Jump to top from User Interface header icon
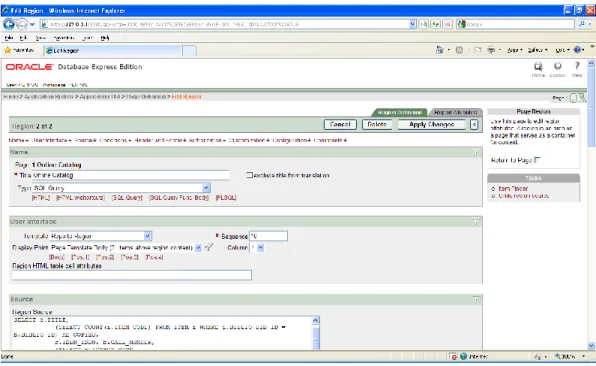 (476, 222)
